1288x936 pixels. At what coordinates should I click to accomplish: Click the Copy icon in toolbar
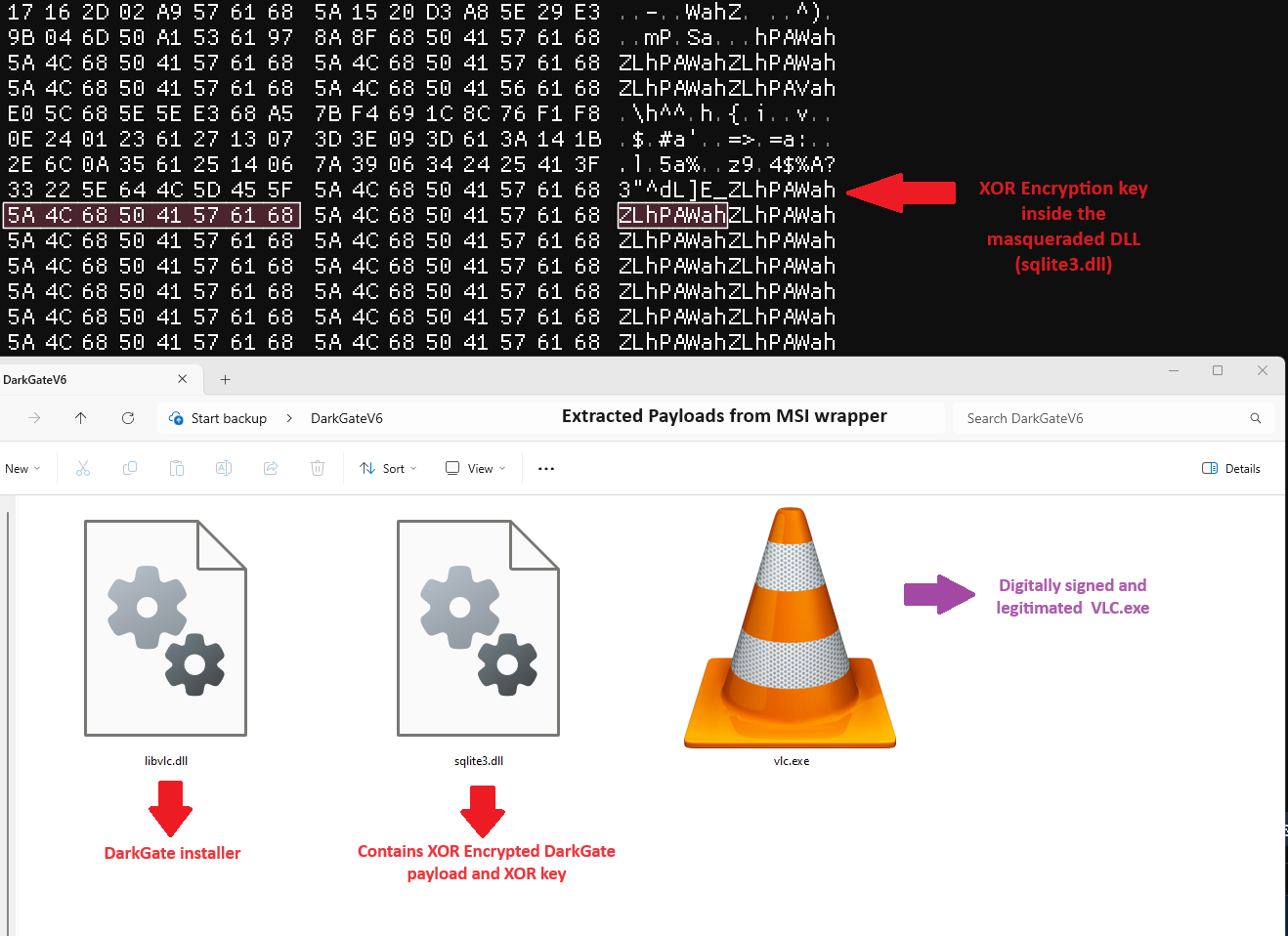coord(130,469)
